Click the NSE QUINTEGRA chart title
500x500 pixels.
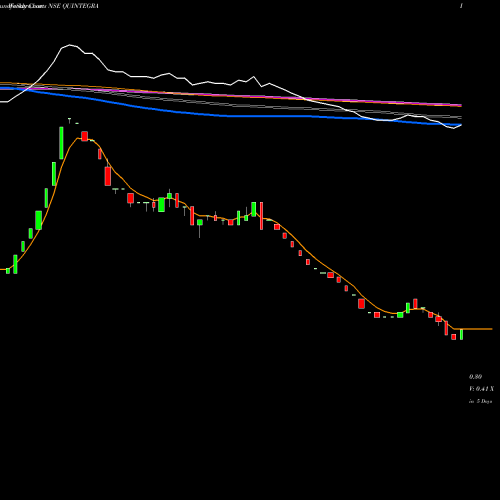(73, 6)
